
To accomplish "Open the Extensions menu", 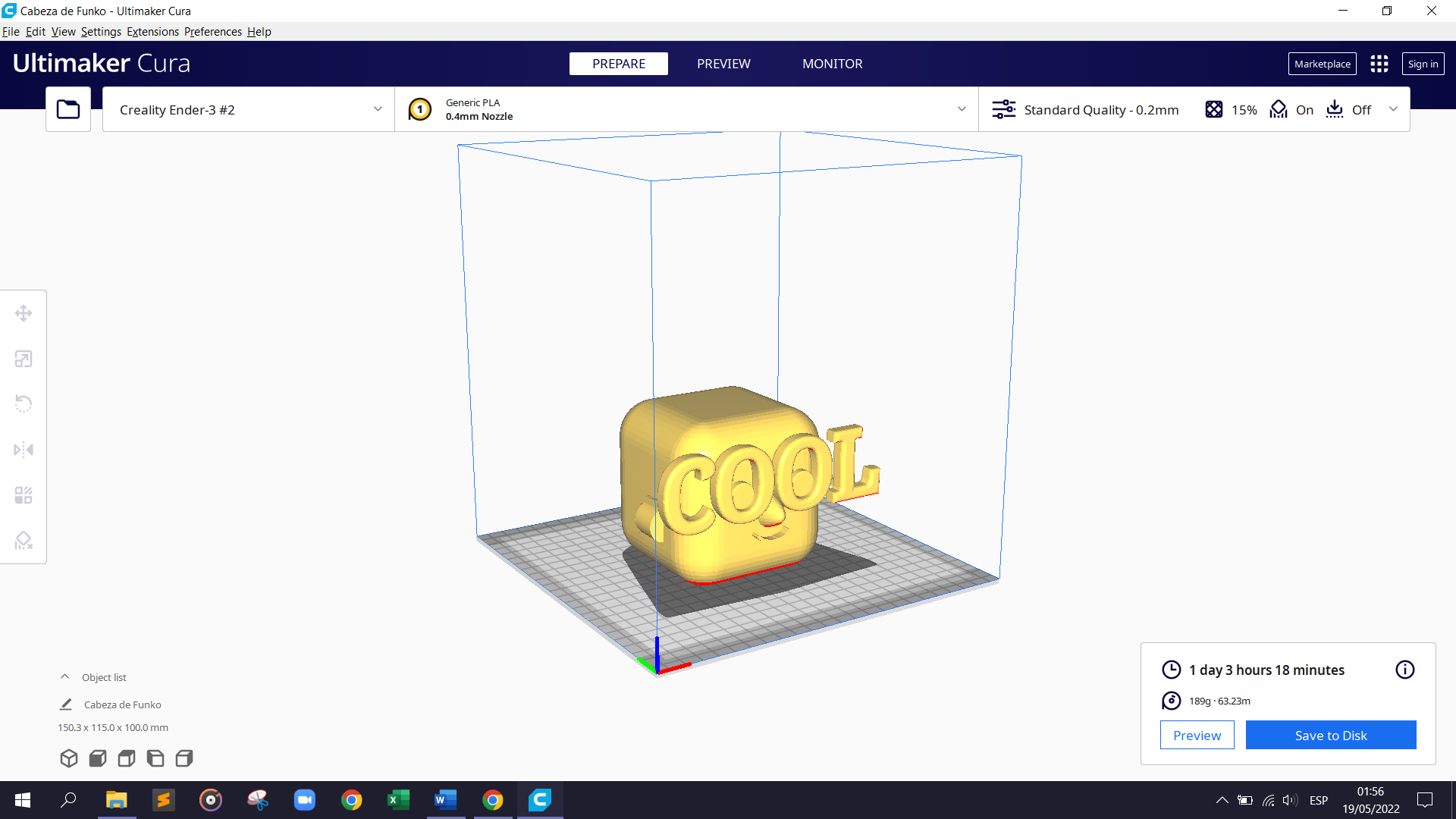I will point(152,32).
